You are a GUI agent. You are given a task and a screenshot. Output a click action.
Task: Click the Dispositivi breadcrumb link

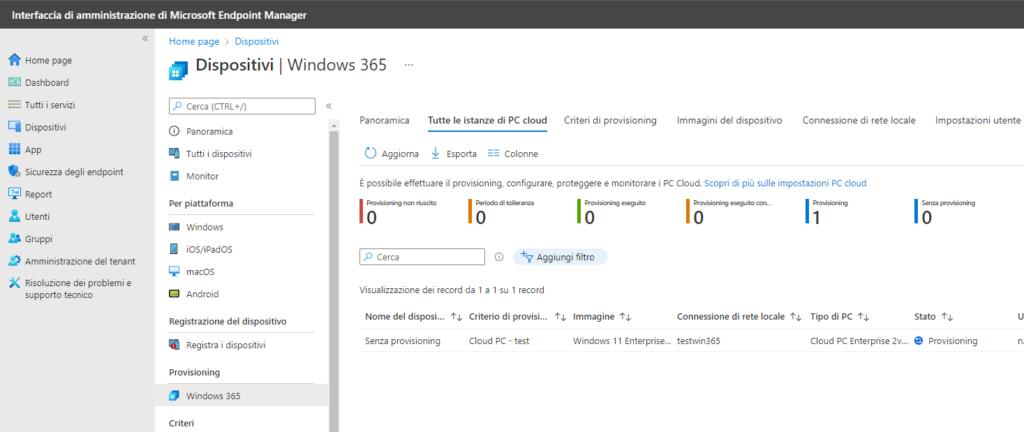tap(257, 41)
